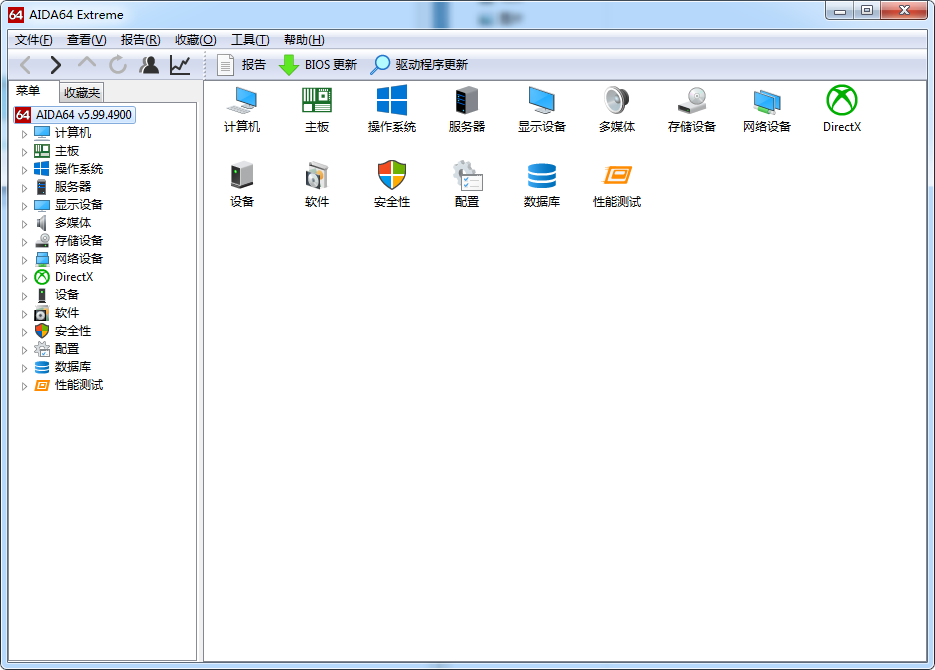Open the 性能测试 benchmark icon in main panel
Screen dimensions: 935x670
(x=617, y=184)
